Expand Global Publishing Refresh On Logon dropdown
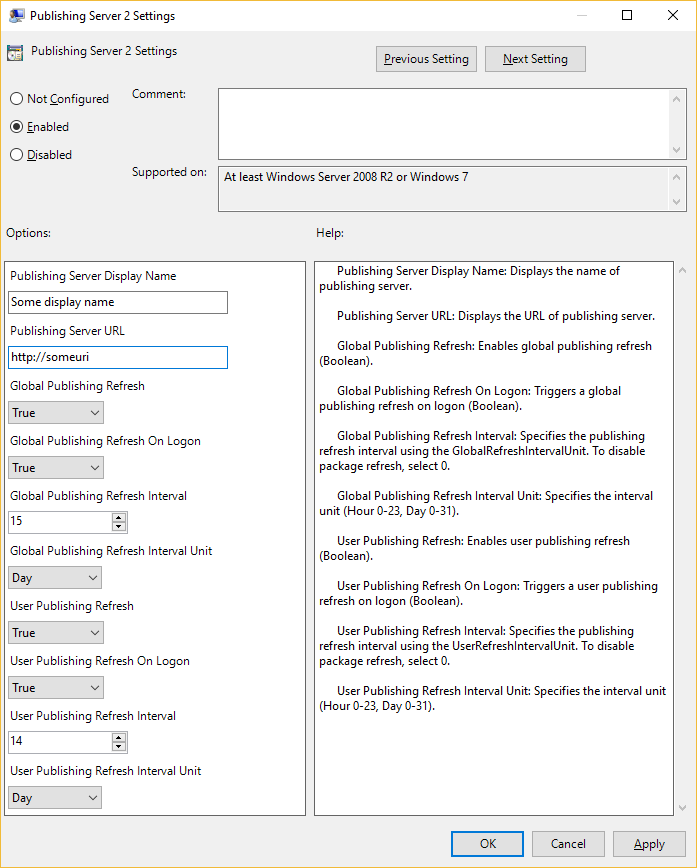Image resolution: width=697 pixels, height=868 pixels. [x=55, y=468]
